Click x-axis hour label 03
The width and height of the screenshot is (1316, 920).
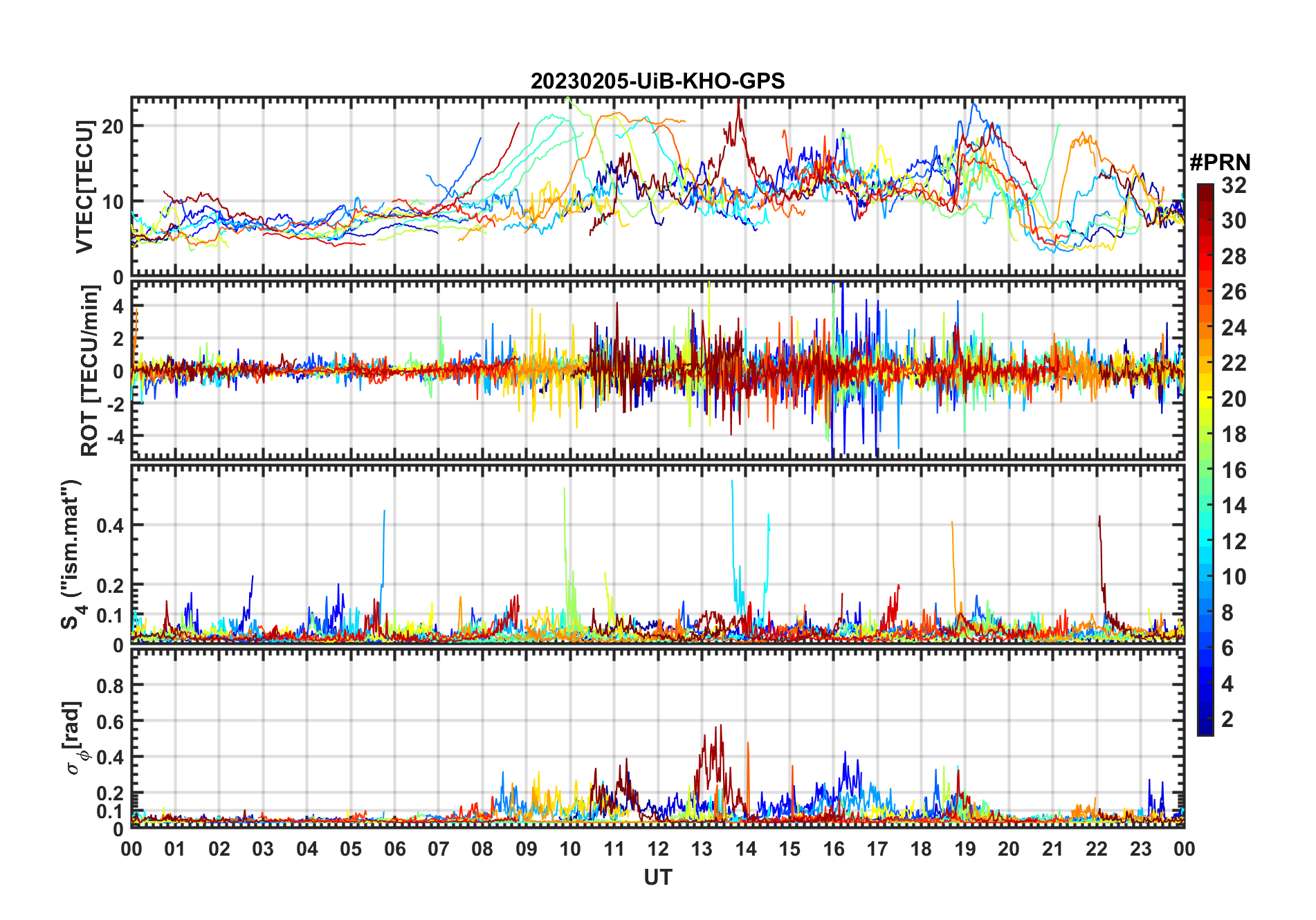pos(263,849)
